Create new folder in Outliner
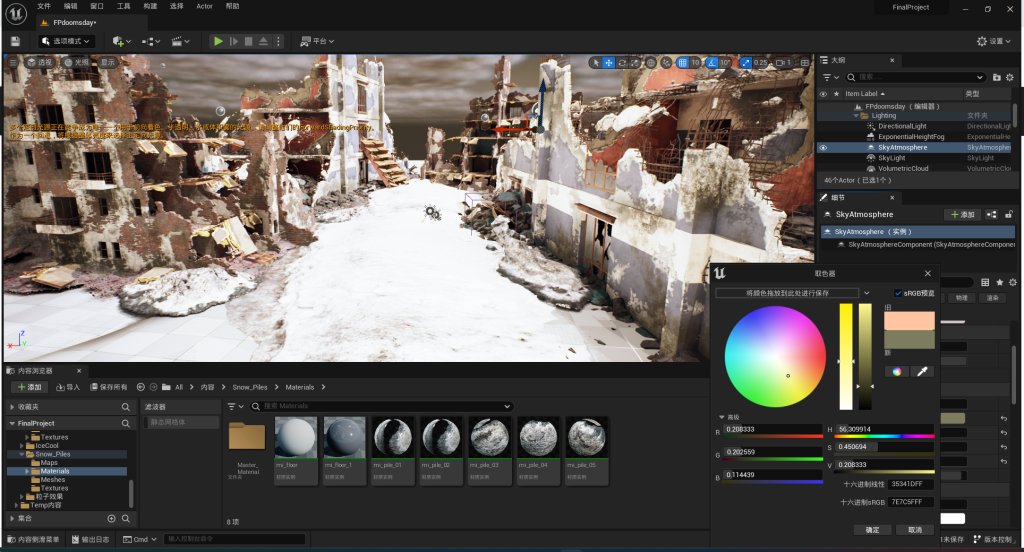 coord(997,77)
